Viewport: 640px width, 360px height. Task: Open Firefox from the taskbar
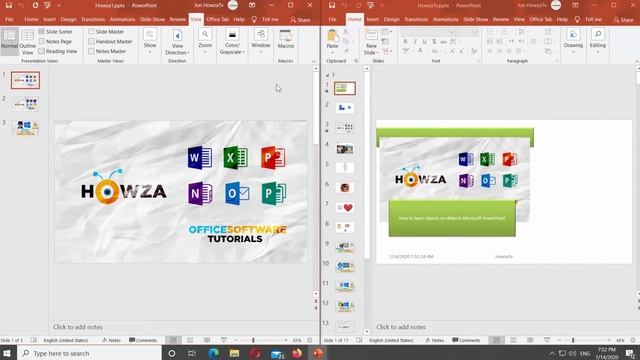click(x=297, y=353)
